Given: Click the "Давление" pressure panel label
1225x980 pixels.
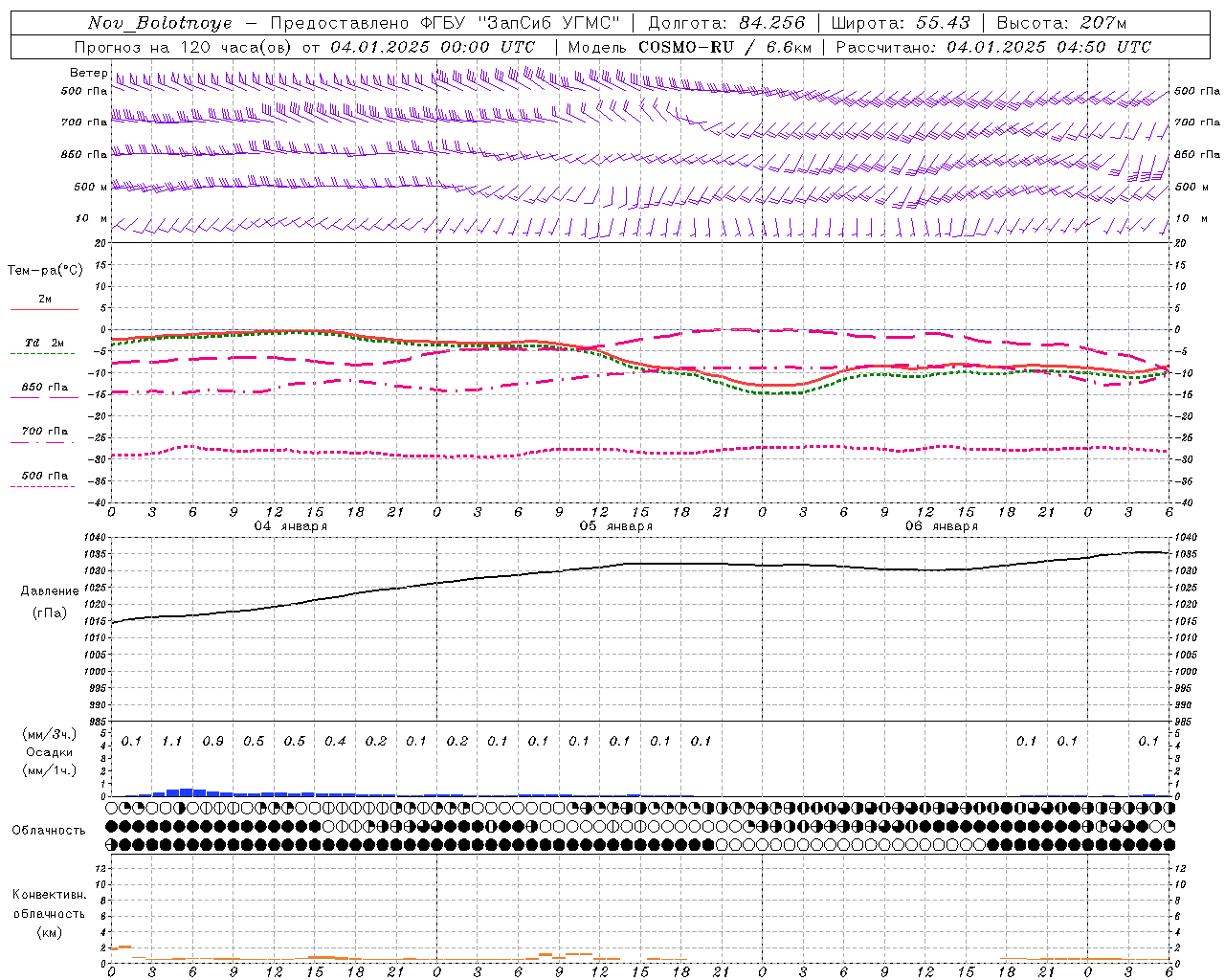Looking at the screenshot, I should (x=50, y=591).
